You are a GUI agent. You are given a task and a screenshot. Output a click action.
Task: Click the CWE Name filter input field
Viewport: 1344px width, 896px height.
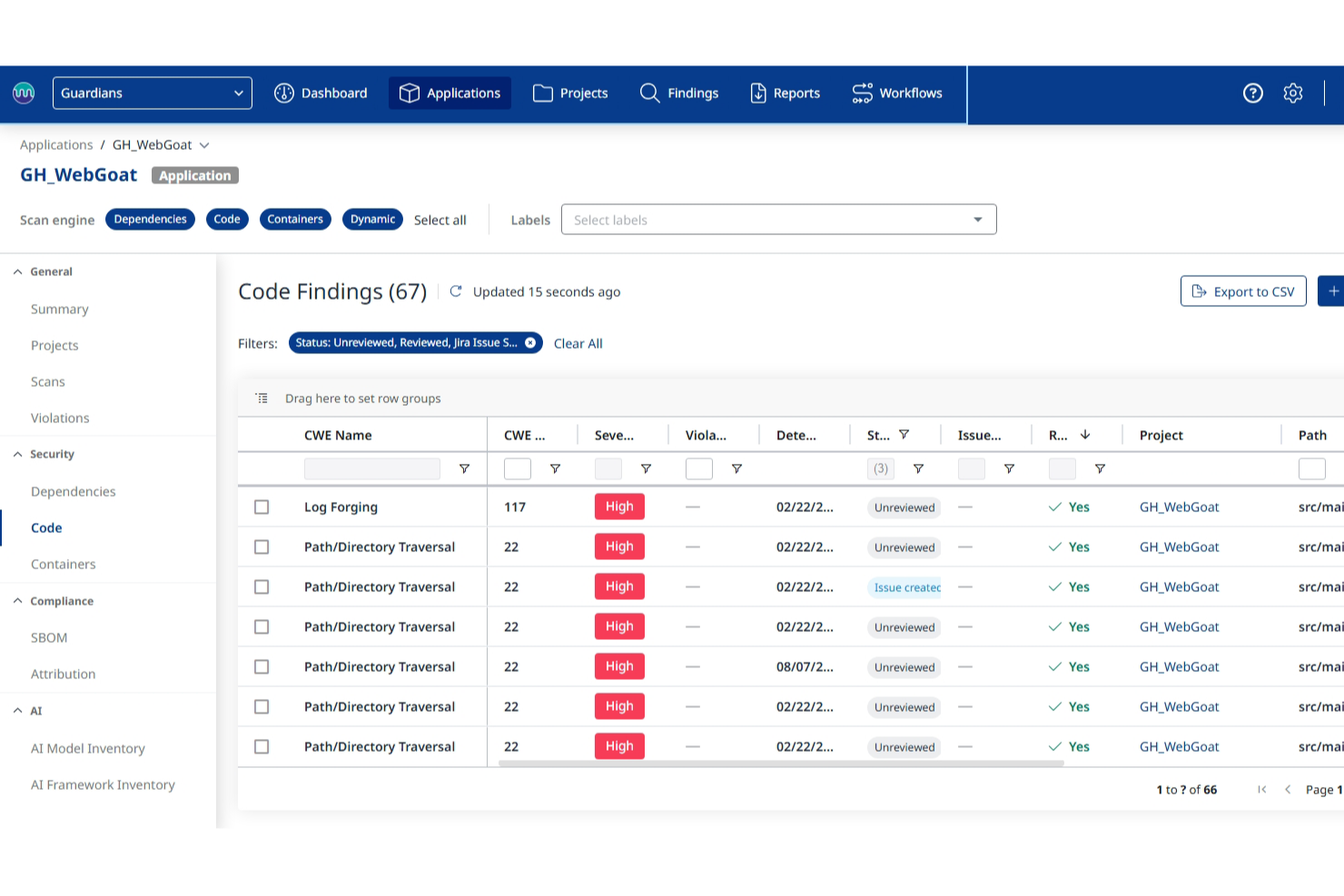click(x=372, y=468)
